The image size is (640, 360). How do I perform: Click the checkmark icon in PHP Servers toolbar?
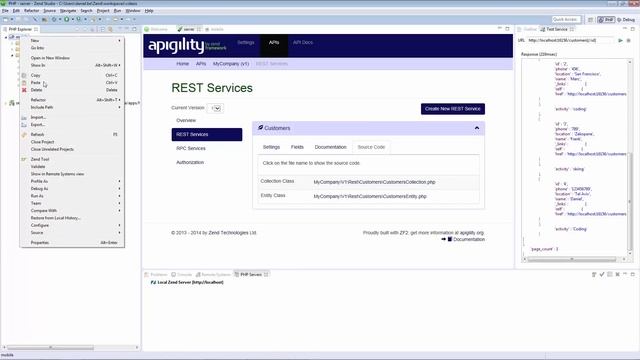coord(602,274)
